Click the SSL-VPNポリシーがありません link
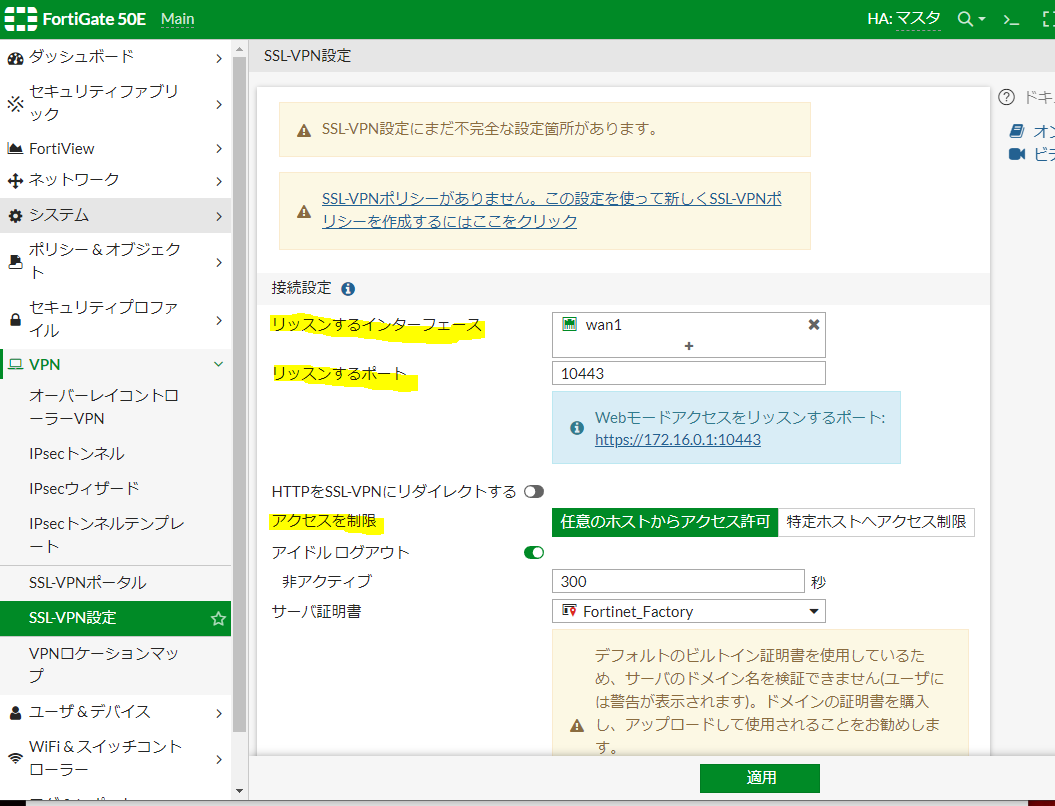 coord(551,210)
